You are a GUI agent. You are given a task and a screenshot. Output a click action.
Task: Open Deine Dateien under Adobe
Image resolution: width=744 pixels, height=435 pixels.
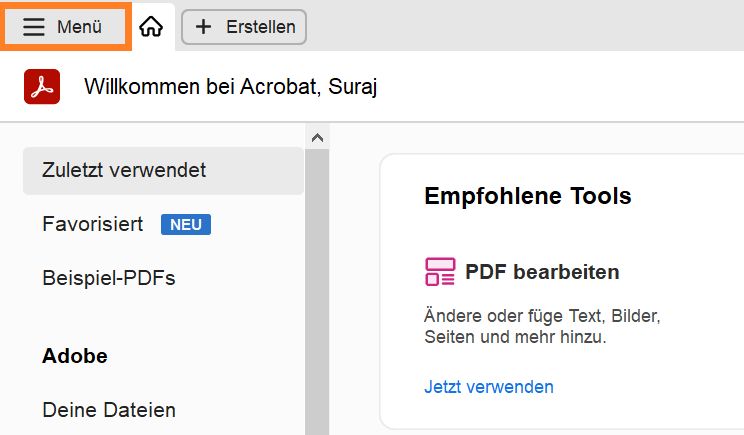tap(109, 410)
